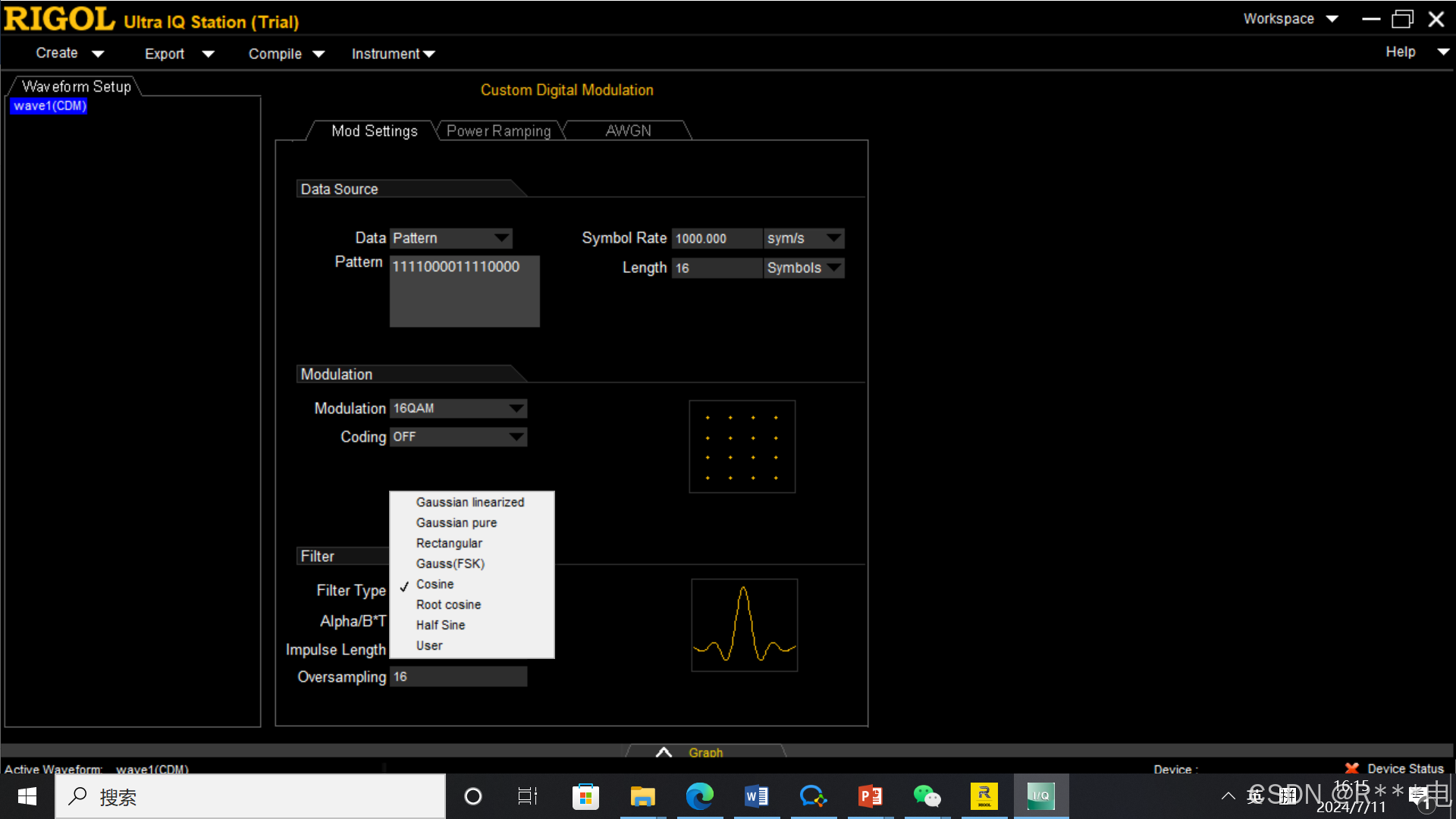This screenshot has height=819, width=1456.
Task: Click the Microsoft Store taskbar icon
Action: point(585,796)
